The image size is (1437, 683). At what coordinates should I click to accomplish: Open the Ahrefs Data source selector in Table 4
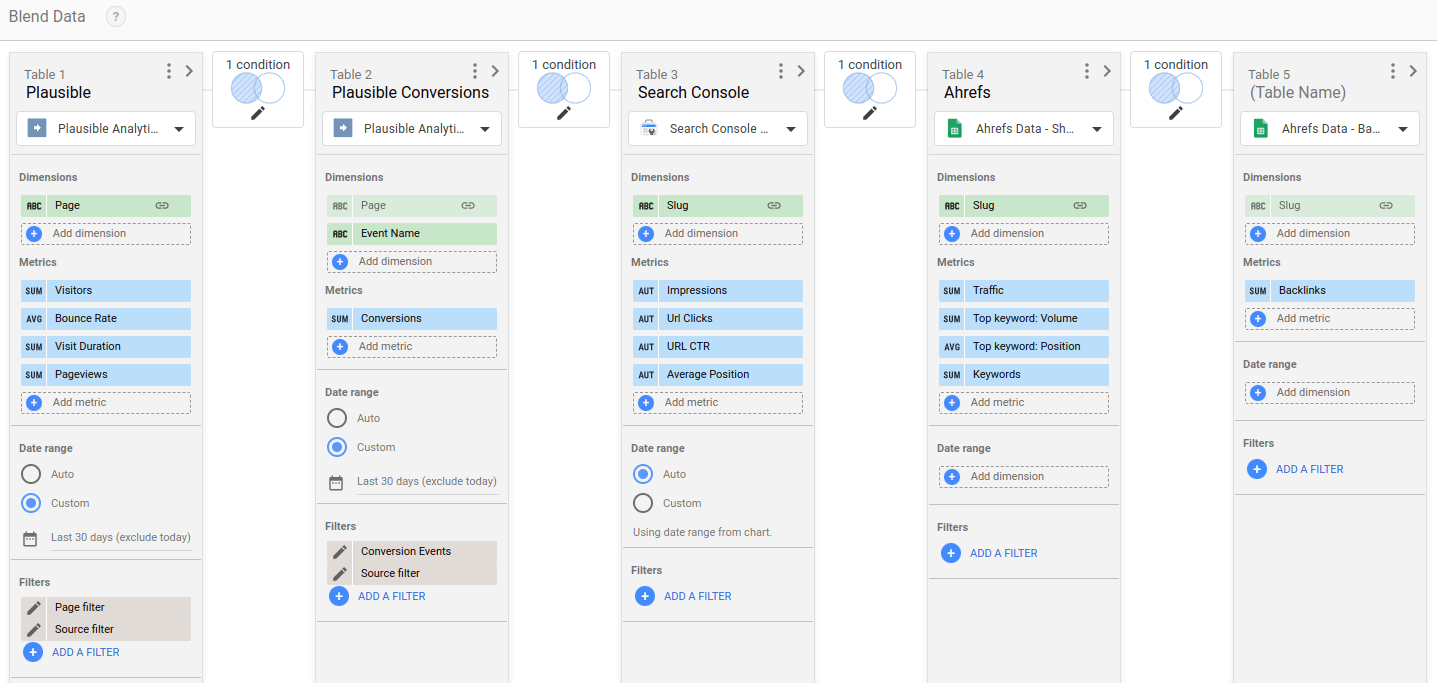(x=1023, y=128)
